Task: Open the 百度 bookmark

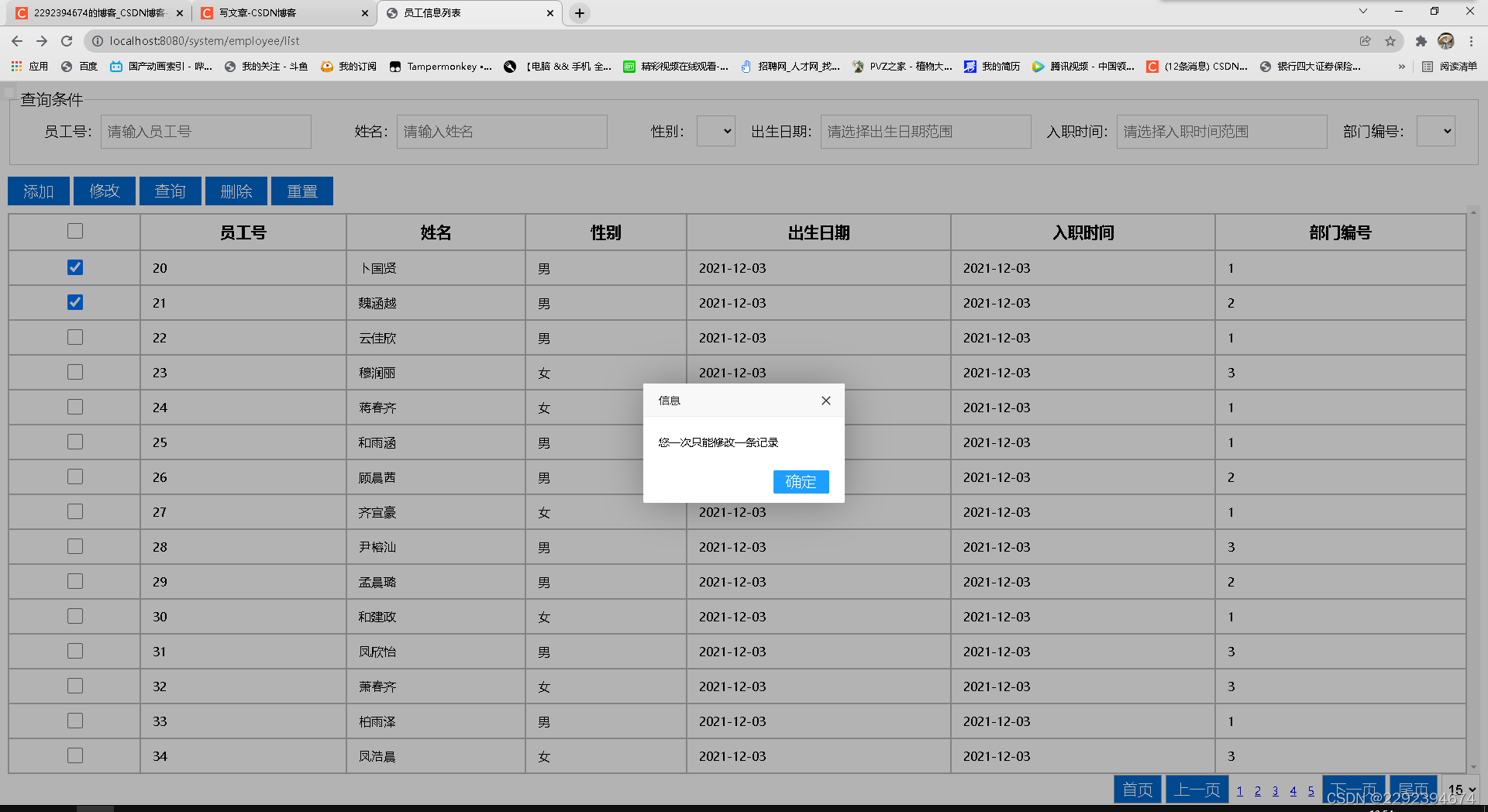Action: [x=79, y=67]
